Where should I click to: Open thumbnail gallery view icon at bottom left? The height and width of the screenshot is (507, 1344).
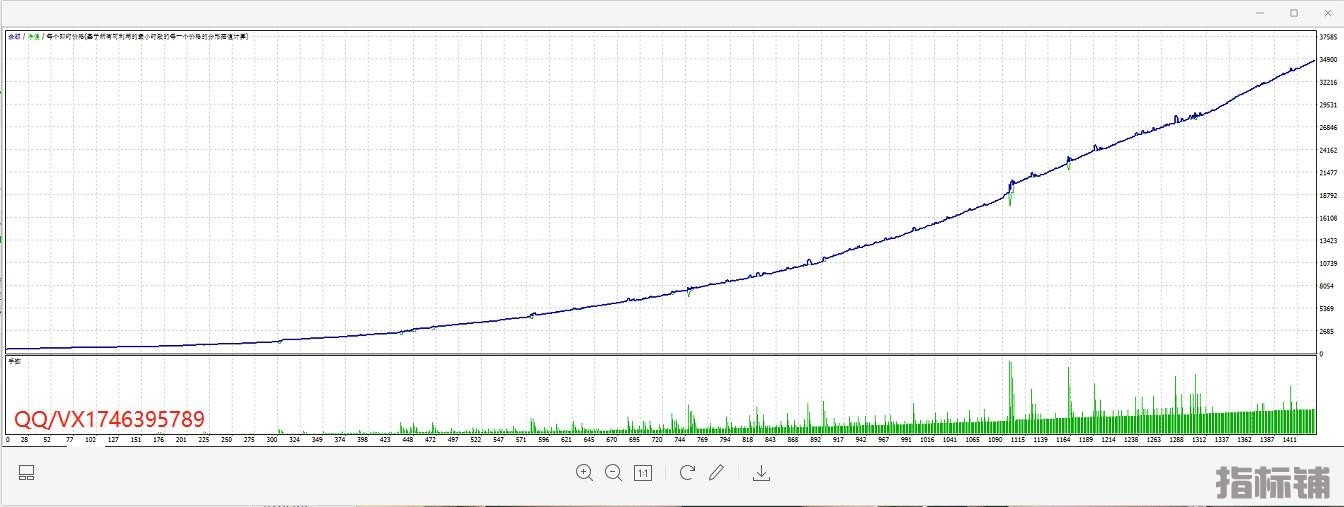pos(27,473)
